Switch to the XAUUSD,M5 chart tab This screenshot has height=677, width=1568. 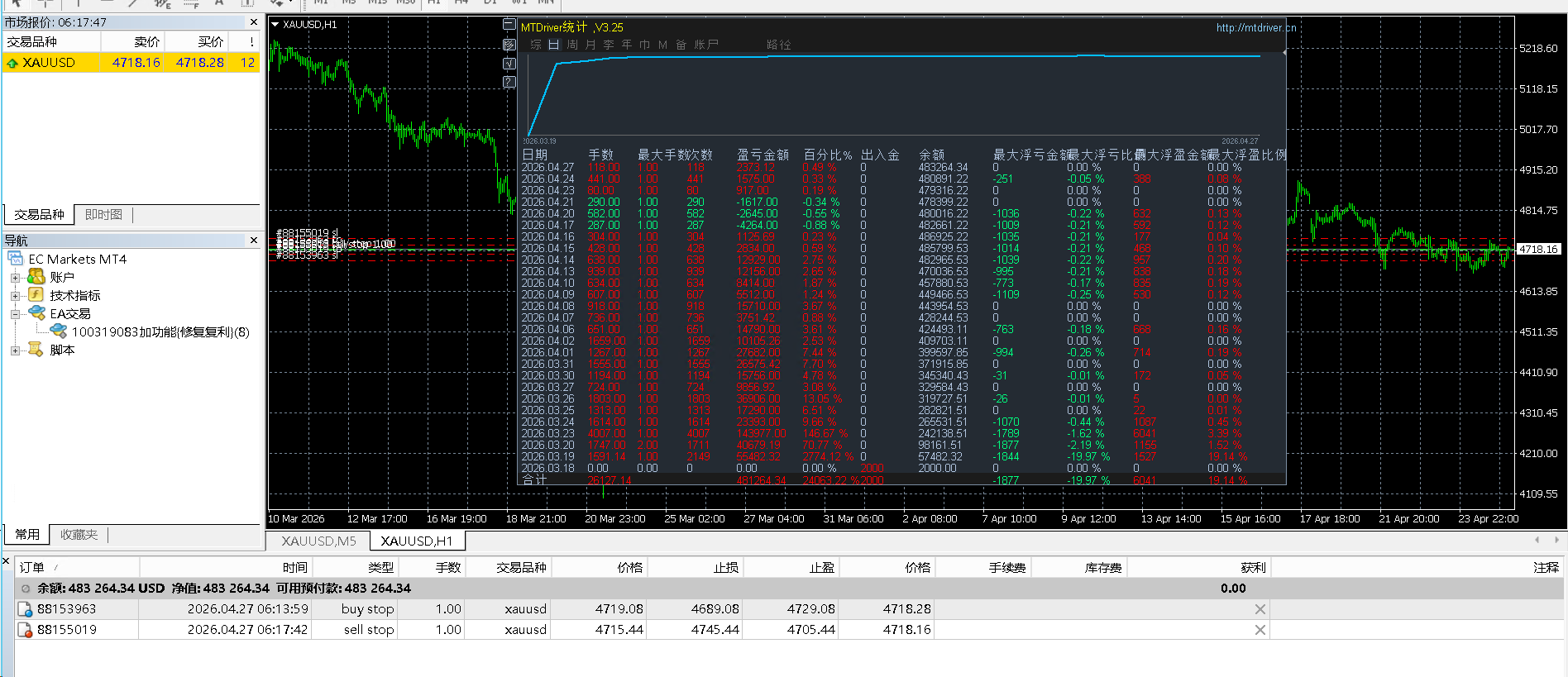(x=318, y=541)
